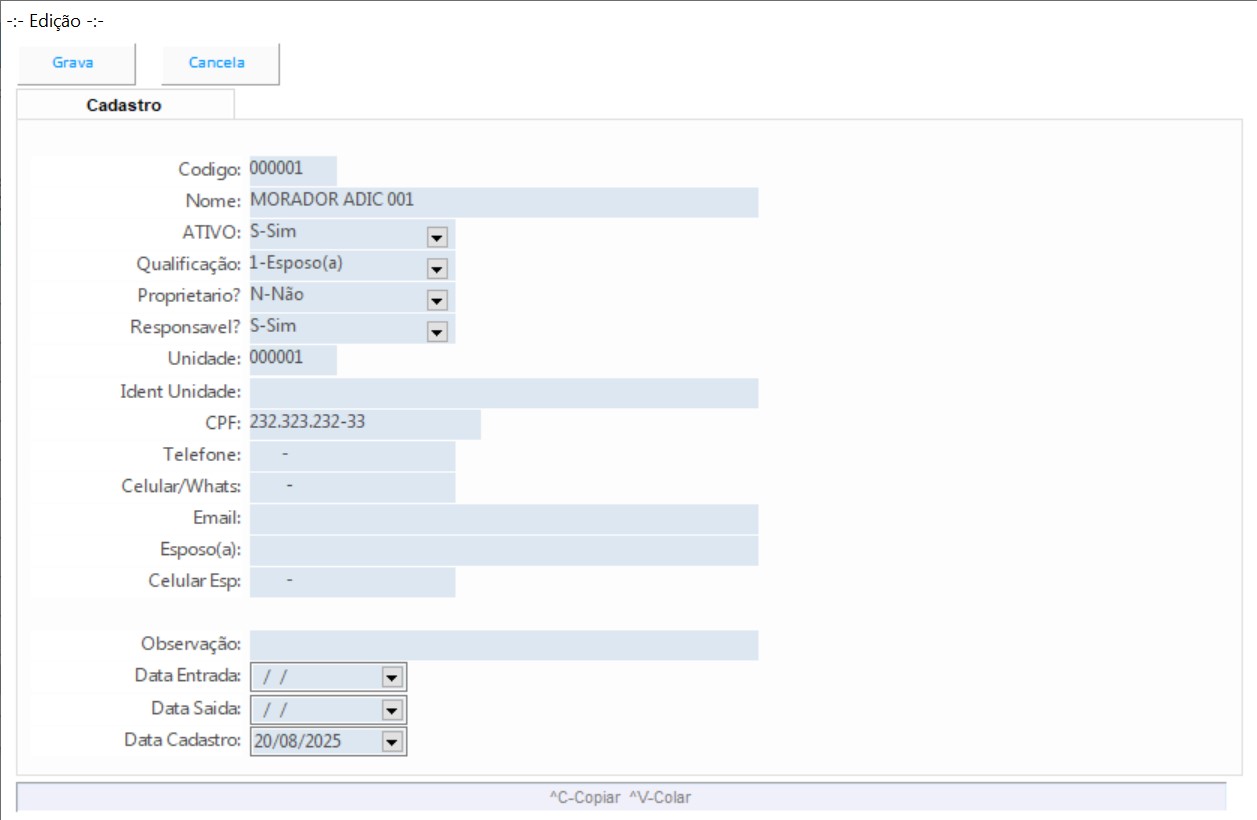The image size is (1257, 820).
Task: Focus the Email input field
Action: click(503, 519)
